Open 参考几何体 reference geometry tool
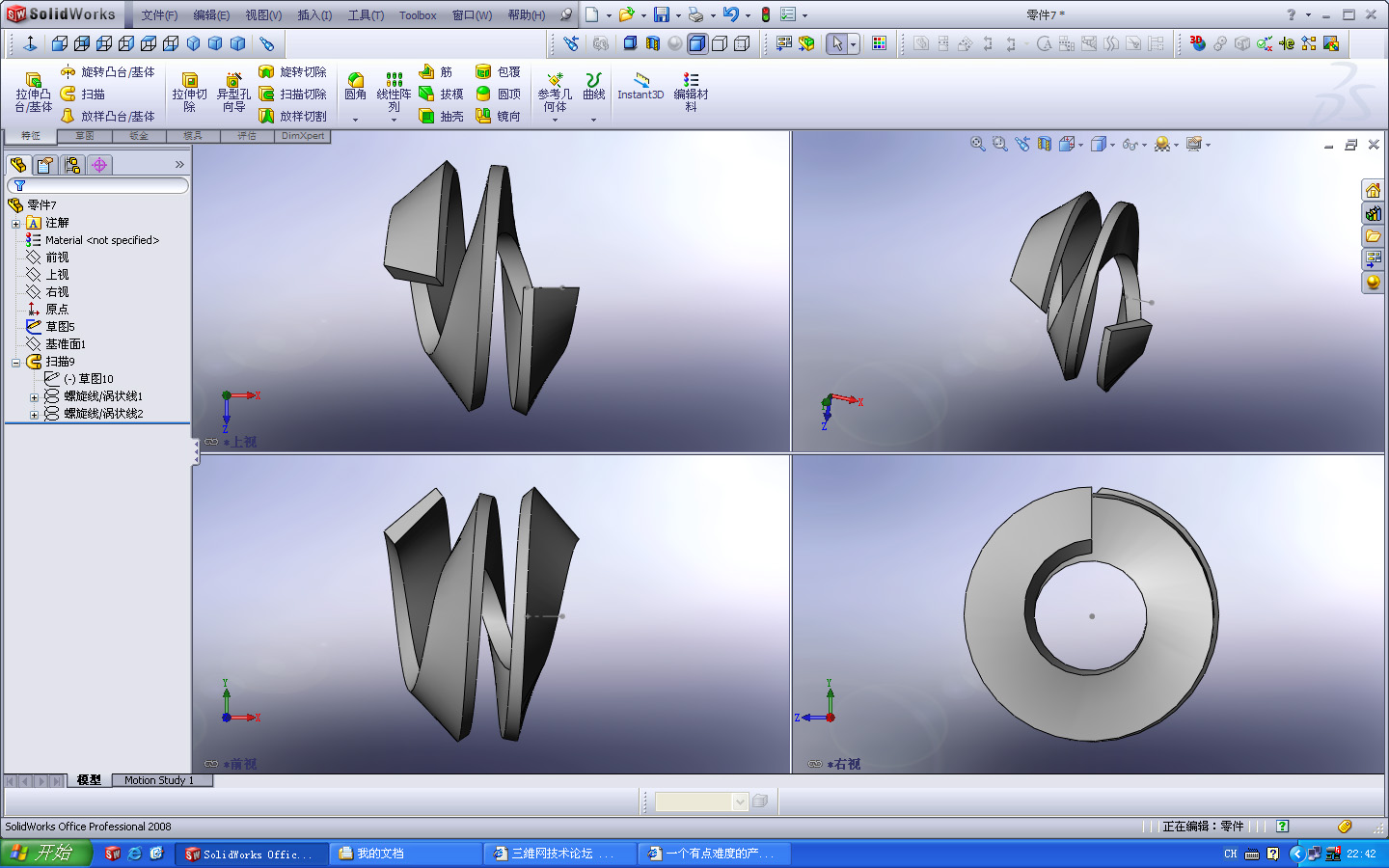Screen dimensions: 1389x868 [555, 93]
